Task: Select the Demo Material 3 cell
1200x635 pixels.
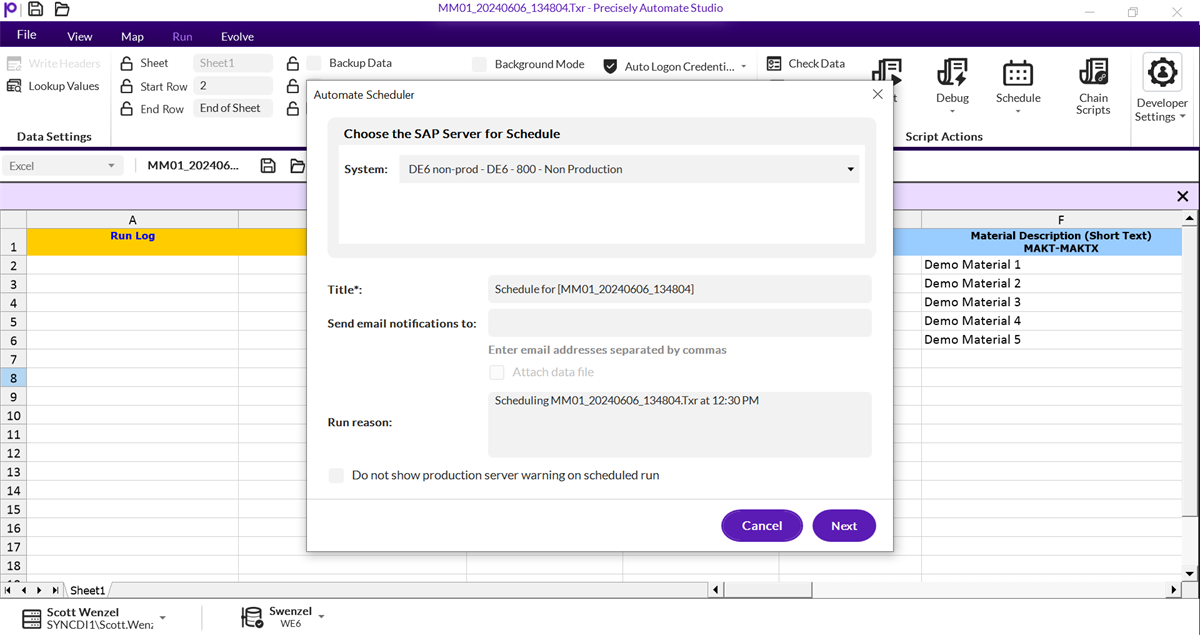Action: pos(1052,302)
